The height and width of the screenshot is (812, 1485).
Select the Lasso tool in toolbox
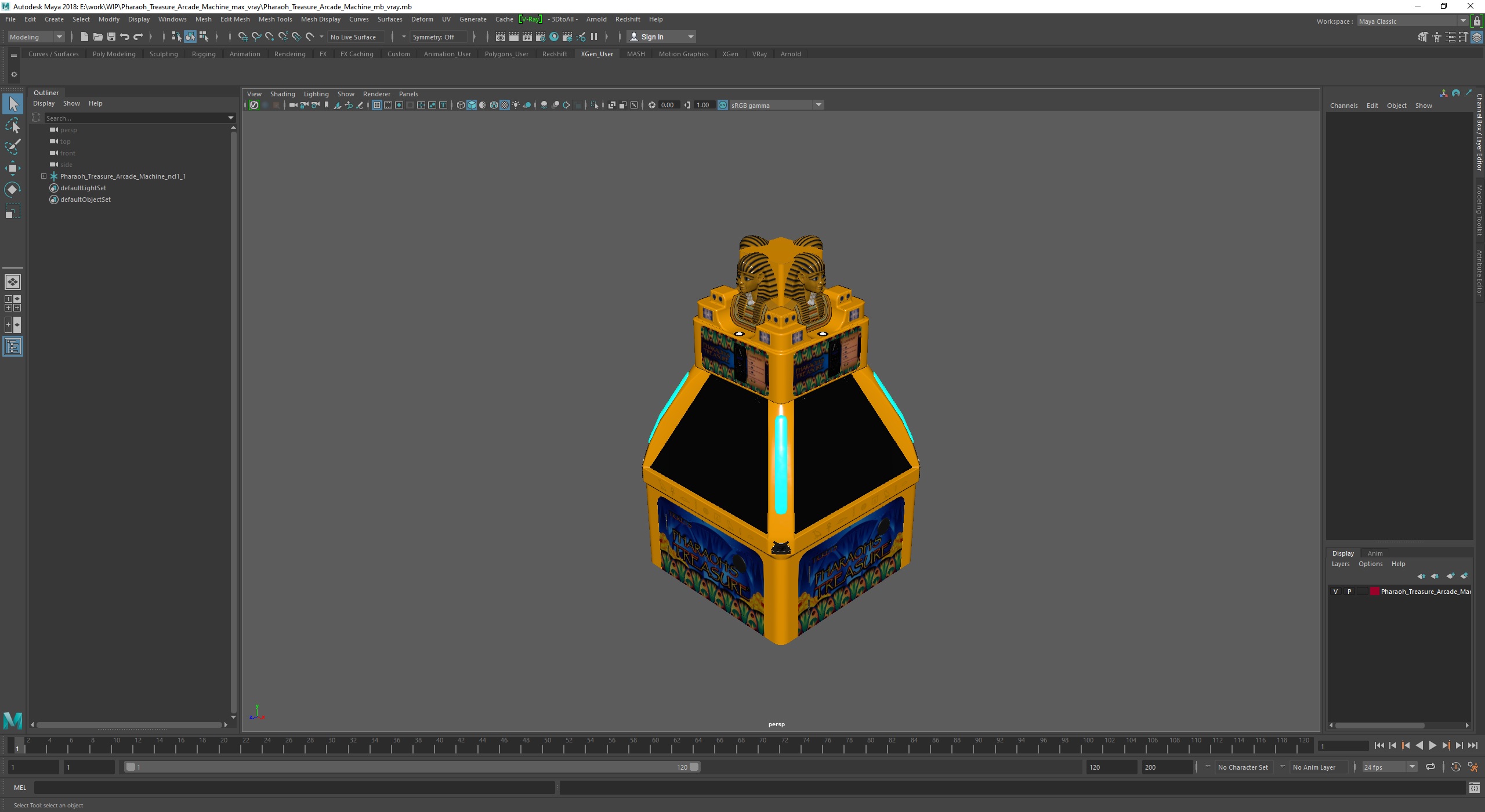tap(13, 125)
